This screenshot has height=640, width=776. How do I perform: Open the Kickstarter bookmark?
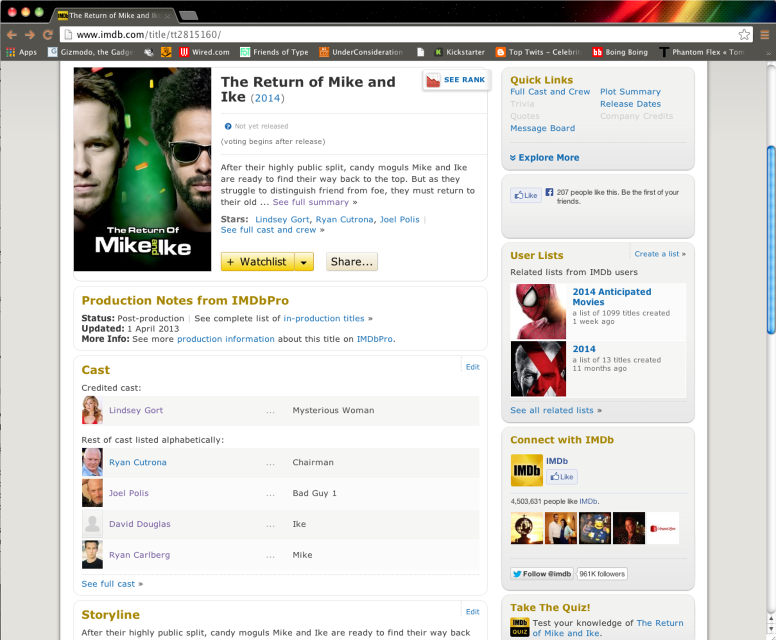[460, 52]
